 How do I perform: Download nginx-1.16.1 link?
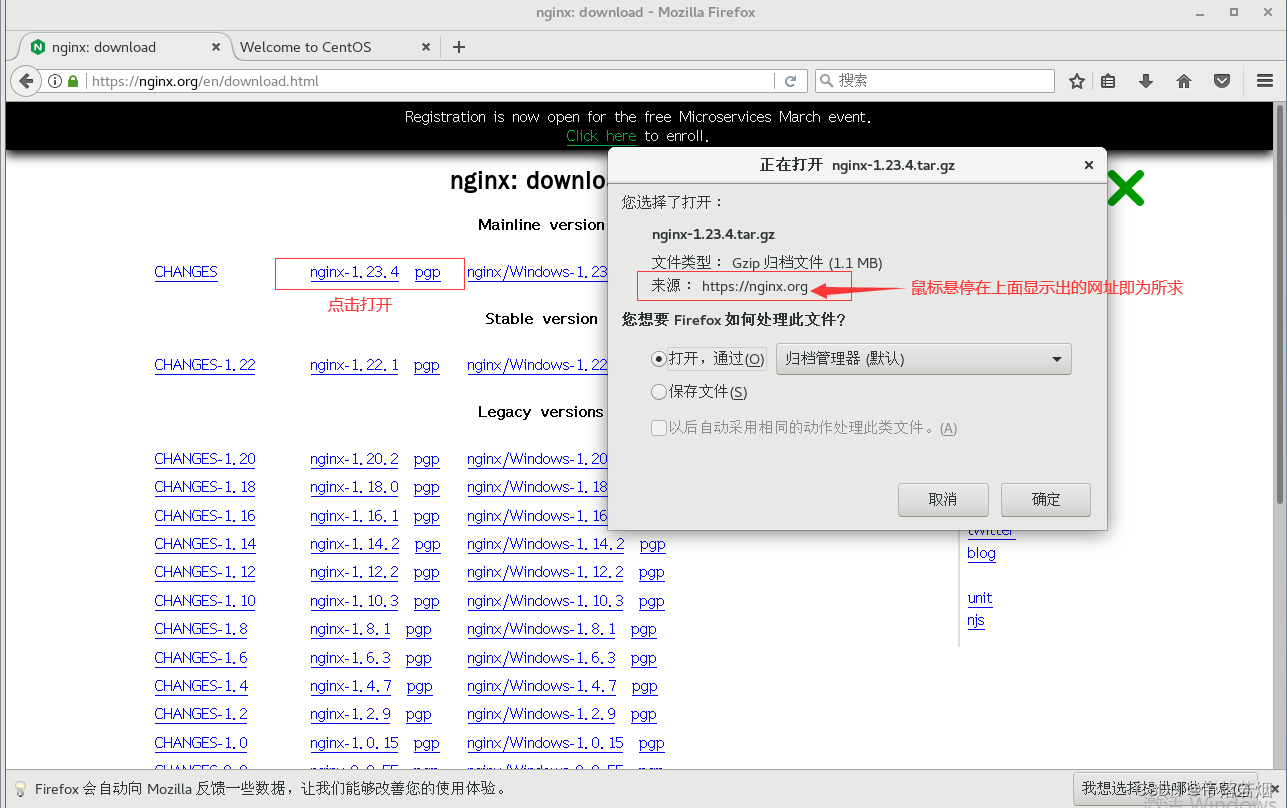(x=354, y=516)
